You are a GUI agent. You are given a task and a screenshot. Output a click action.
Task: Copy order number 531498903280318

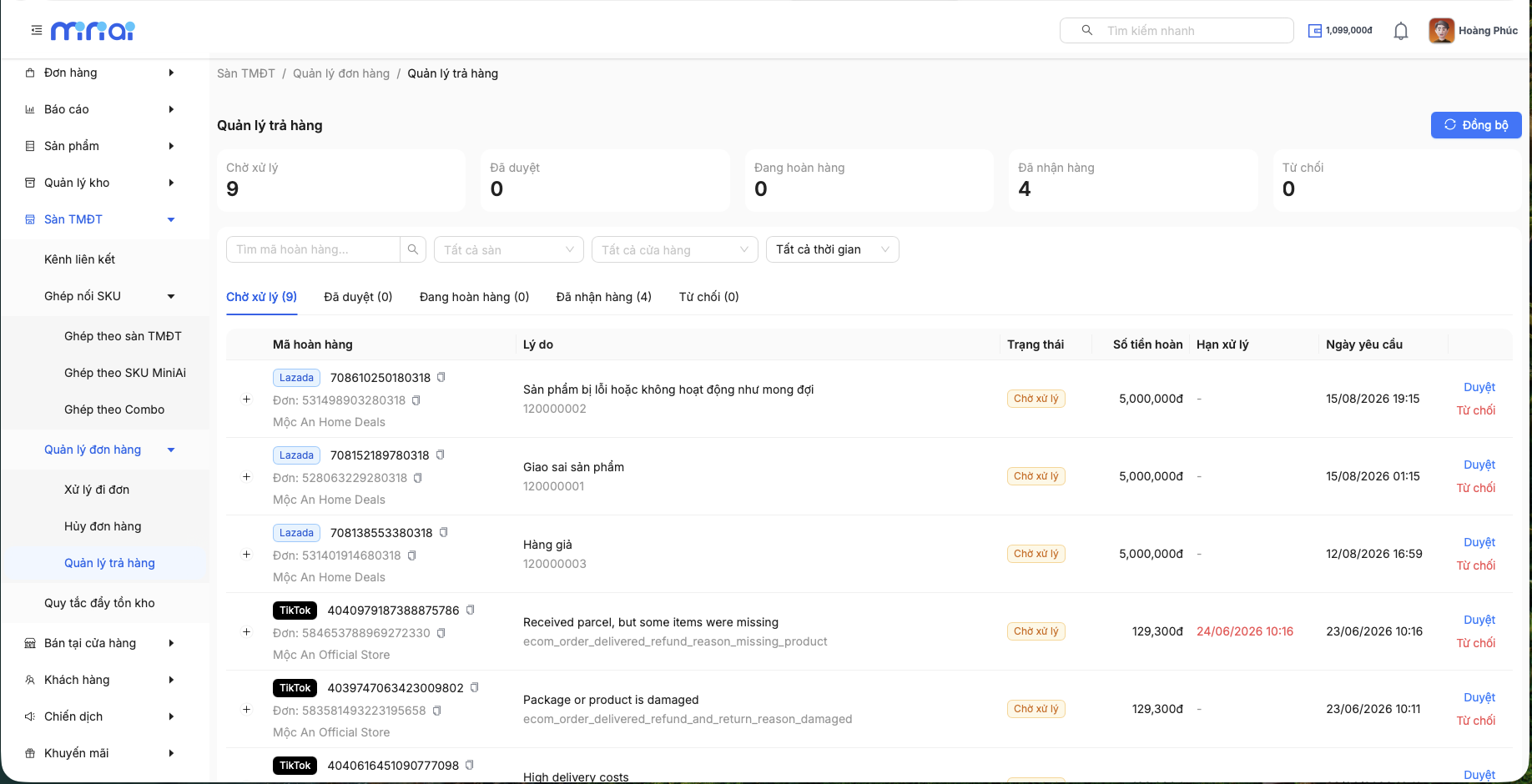click(416, 400)
